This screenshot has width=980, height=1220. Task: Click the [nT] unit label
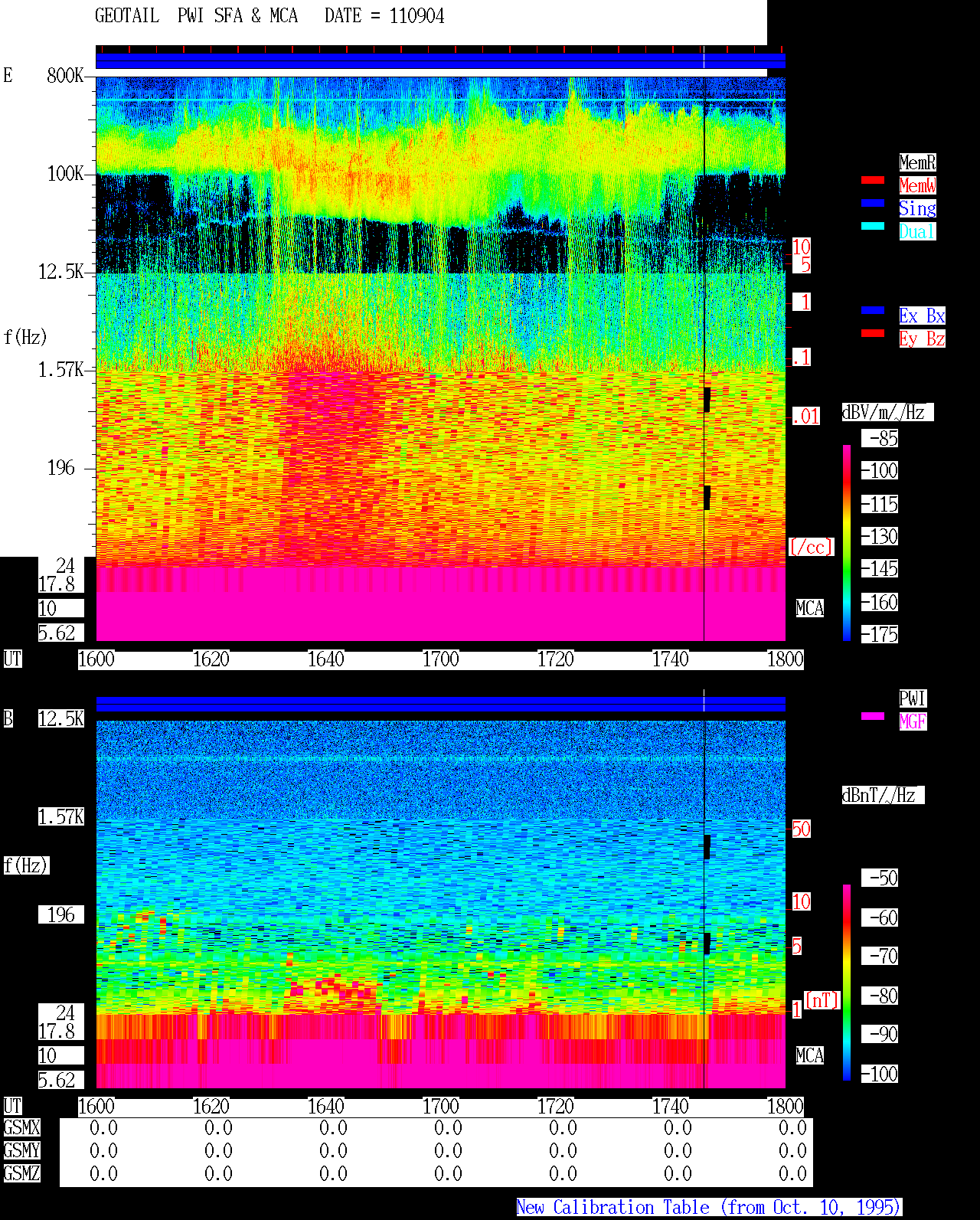(x=822, y=1000)
